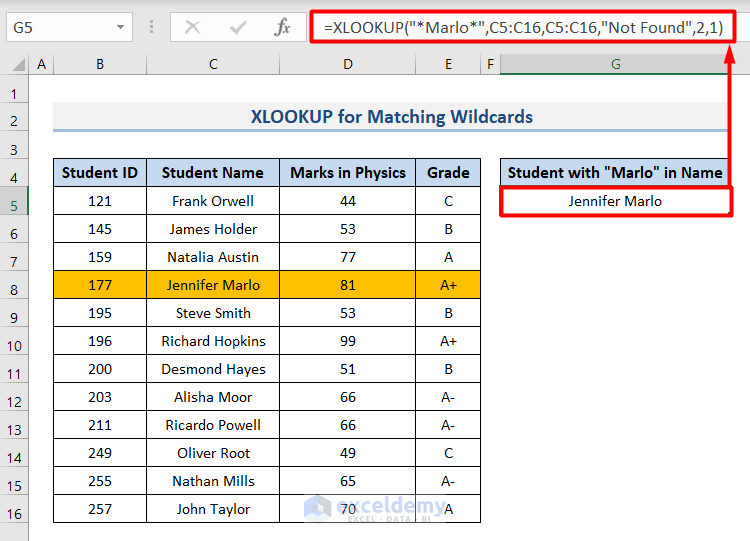Click the Select All corner triangle
This screenshot has width=750, height=541.
pos(15,65)
